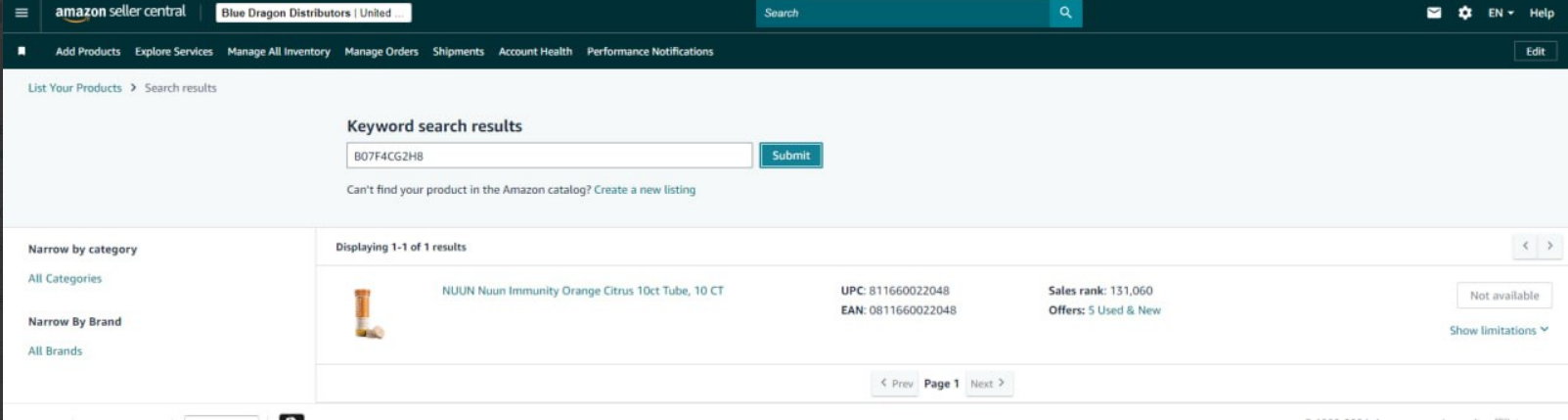This screenshot has height=420, width=1568.
Task: Click the magnifier search button in header
Action: 1065,13
